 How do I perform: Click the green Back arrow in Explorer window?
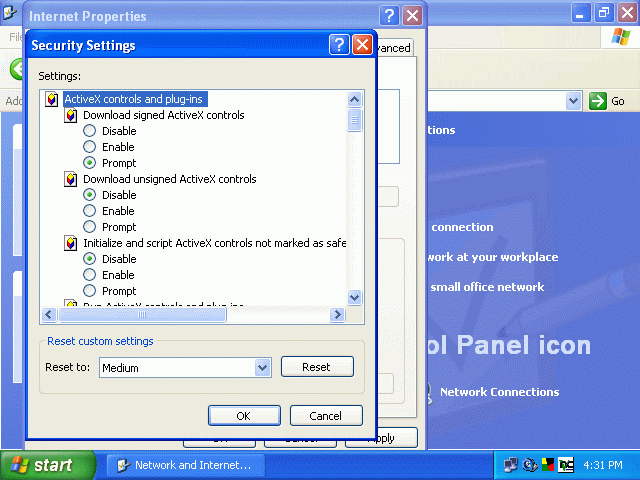(17, 69)
